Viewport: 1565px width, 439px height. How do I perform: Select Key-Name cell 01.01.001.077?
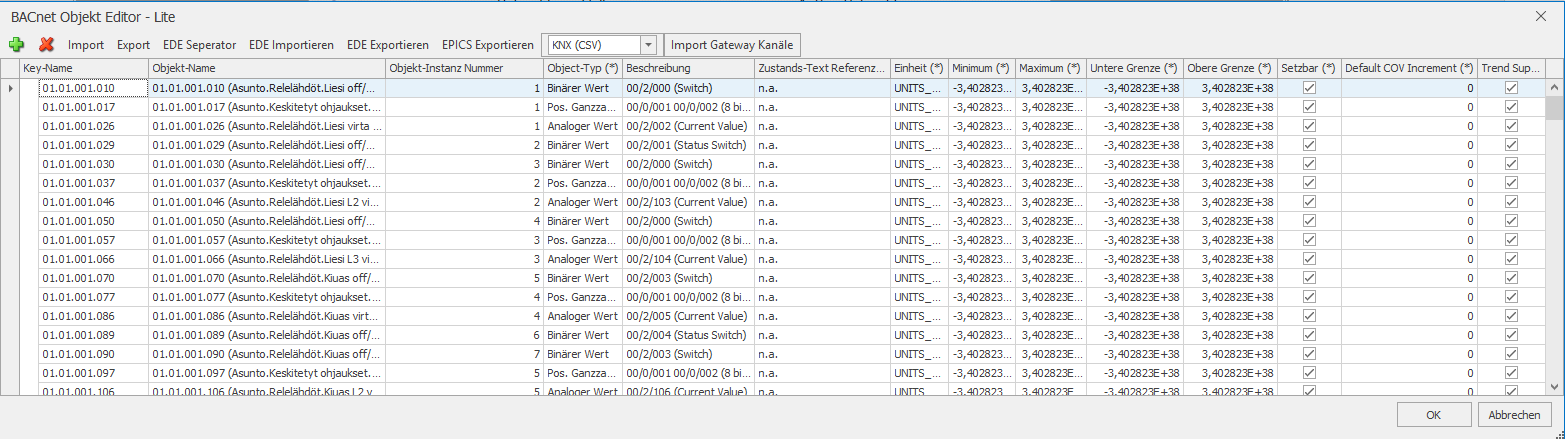point(93,297)
